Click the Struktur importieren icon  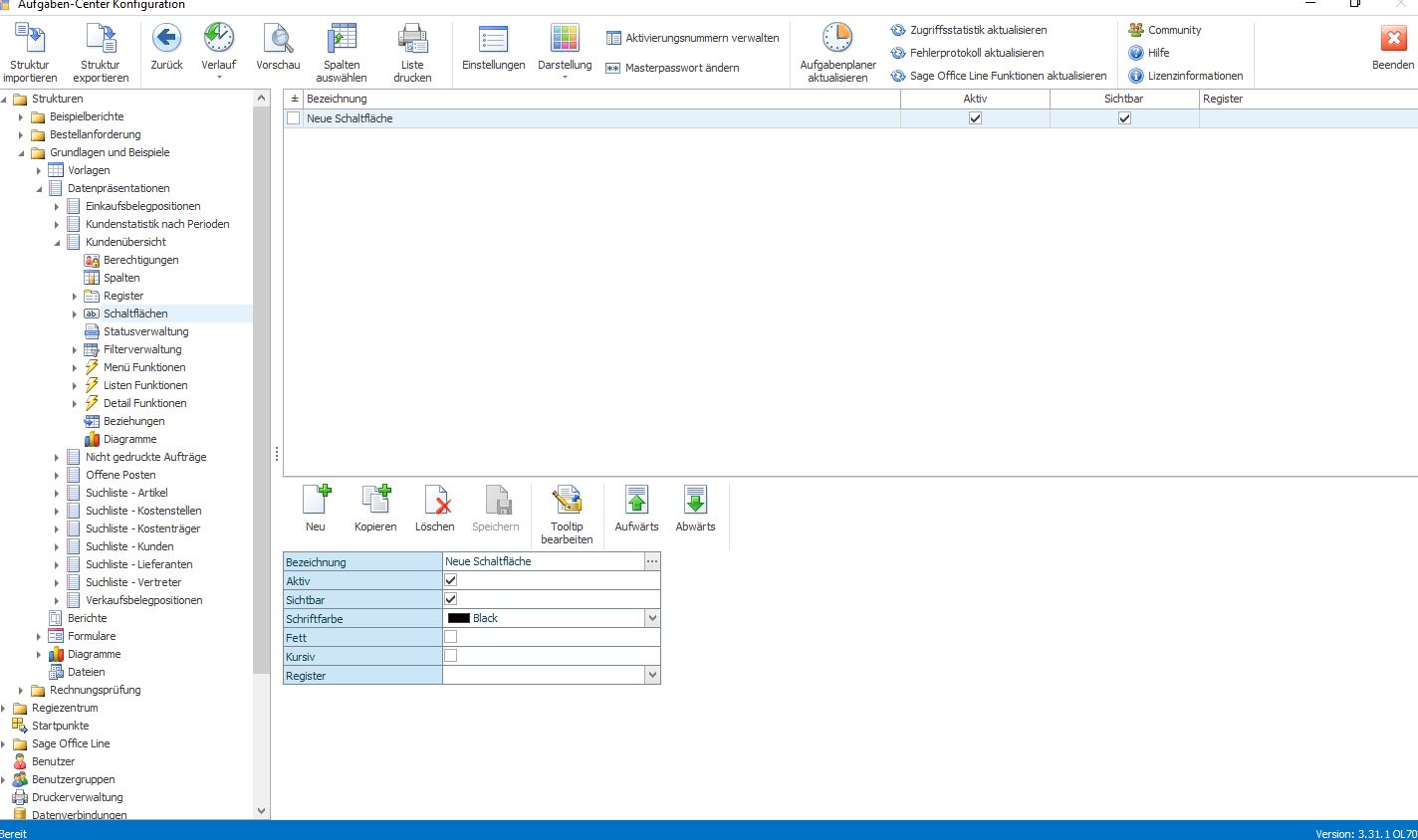point(30,38)
